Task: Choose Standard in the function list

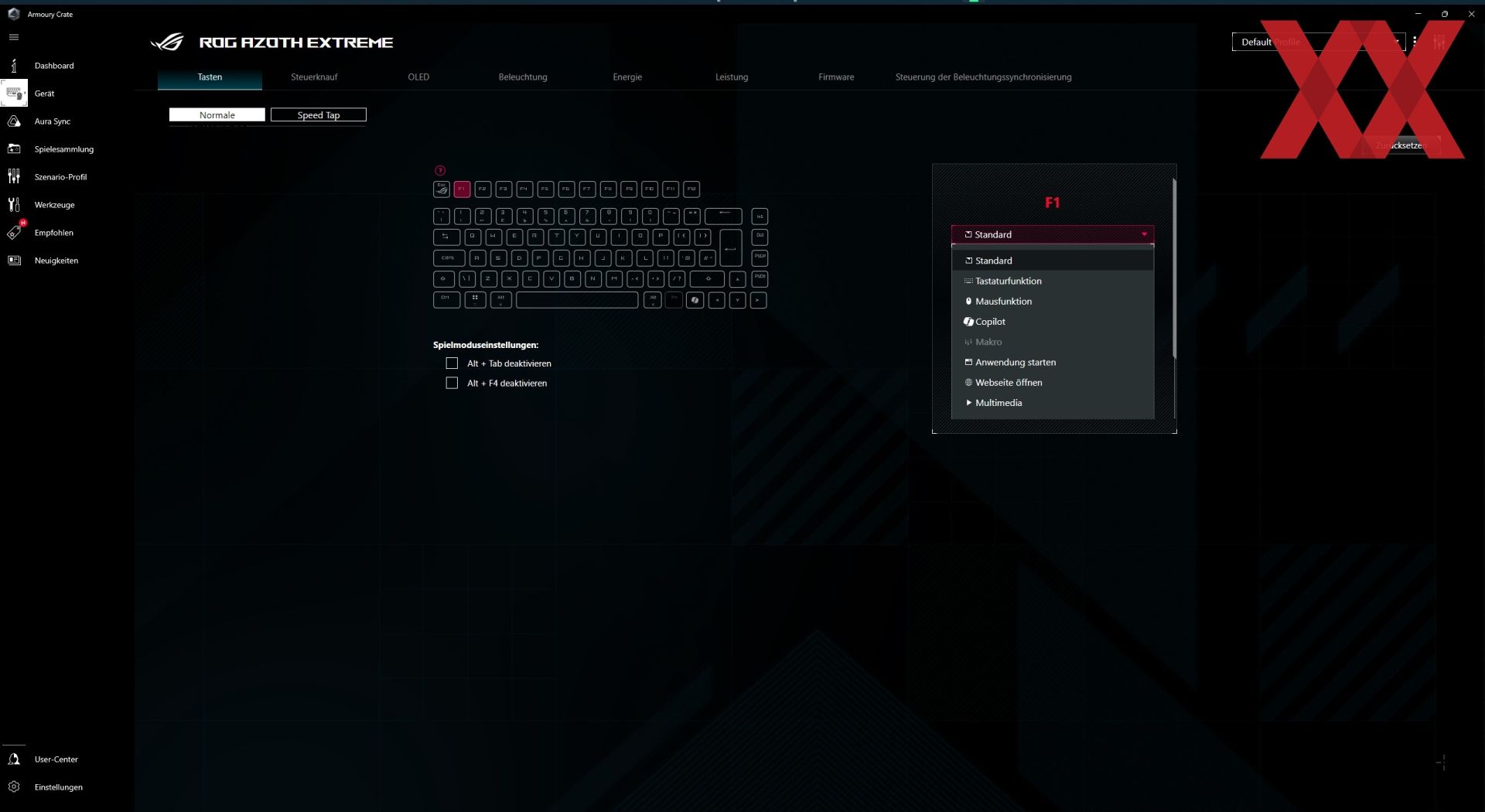Action: pyautogui.click(x=1053, y=261)
